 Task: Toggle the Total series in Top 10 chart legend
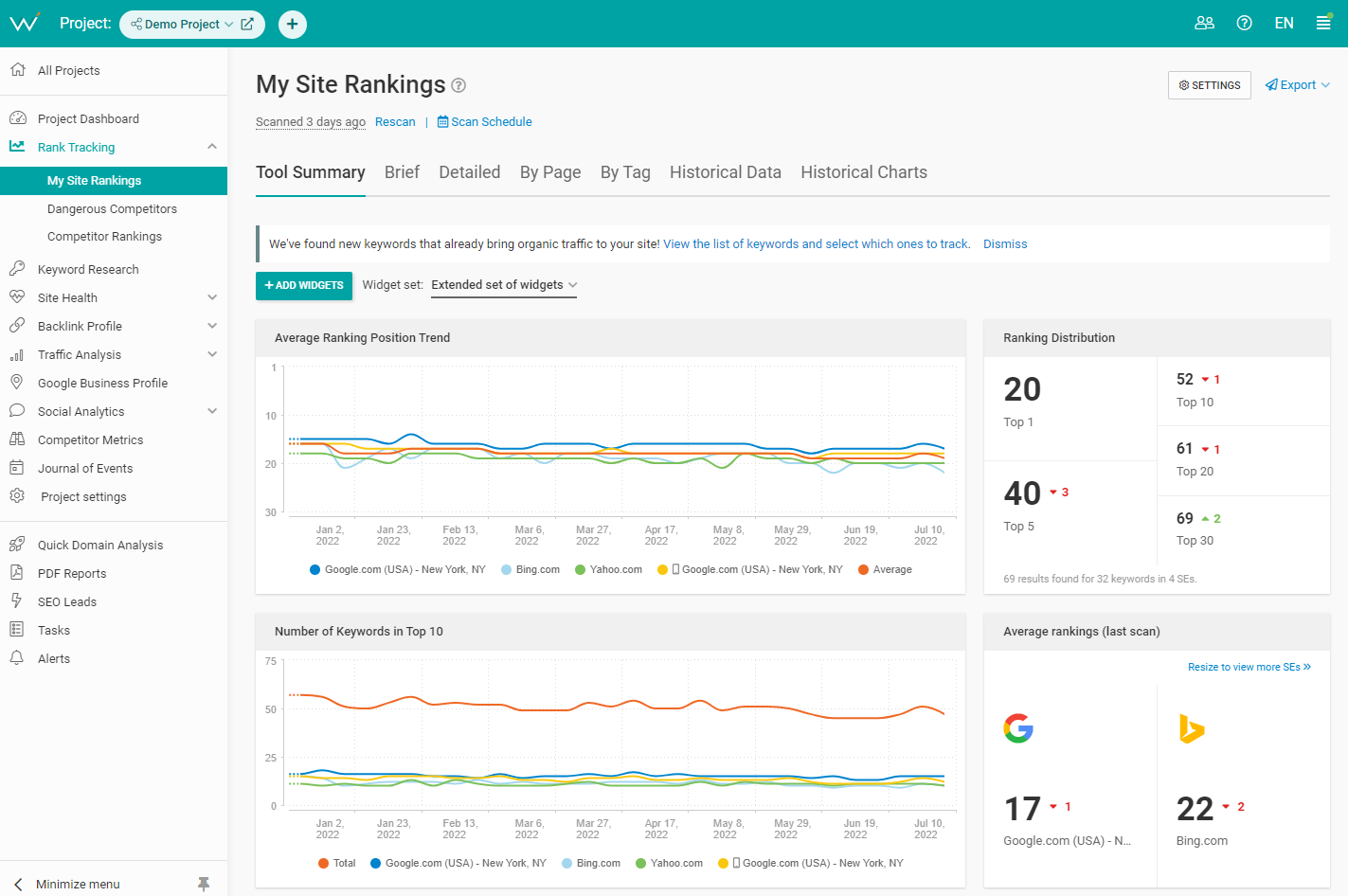click(337, 863)
